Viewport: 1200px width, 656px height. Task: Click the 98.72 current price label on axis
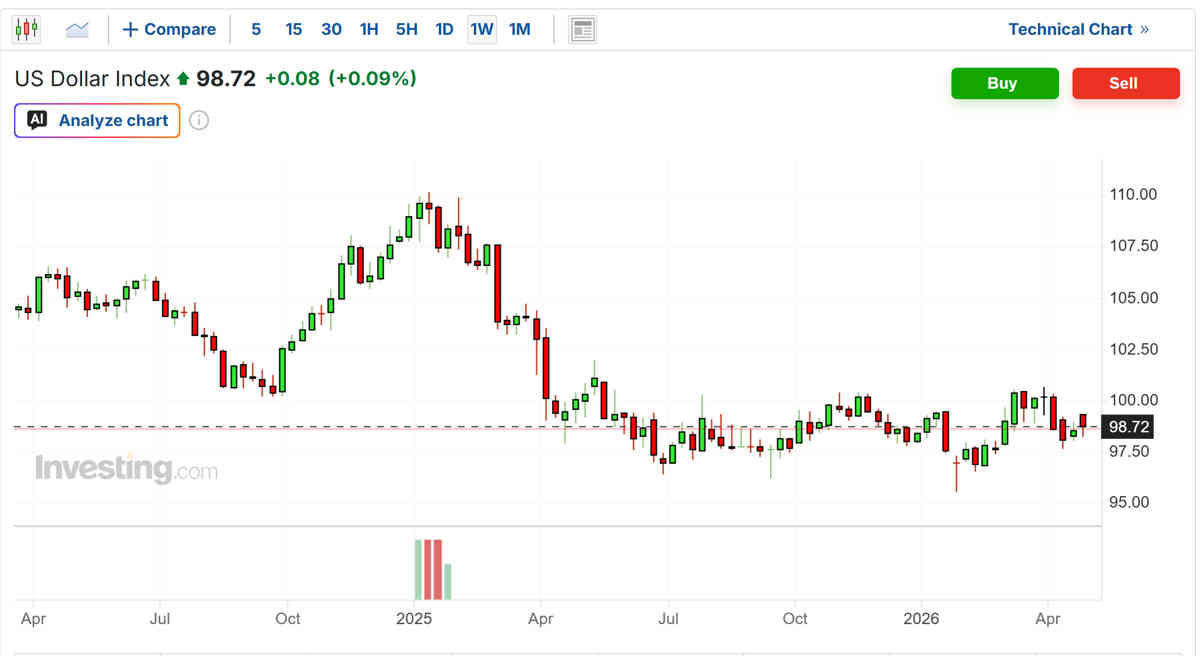tap(1128, 427)
